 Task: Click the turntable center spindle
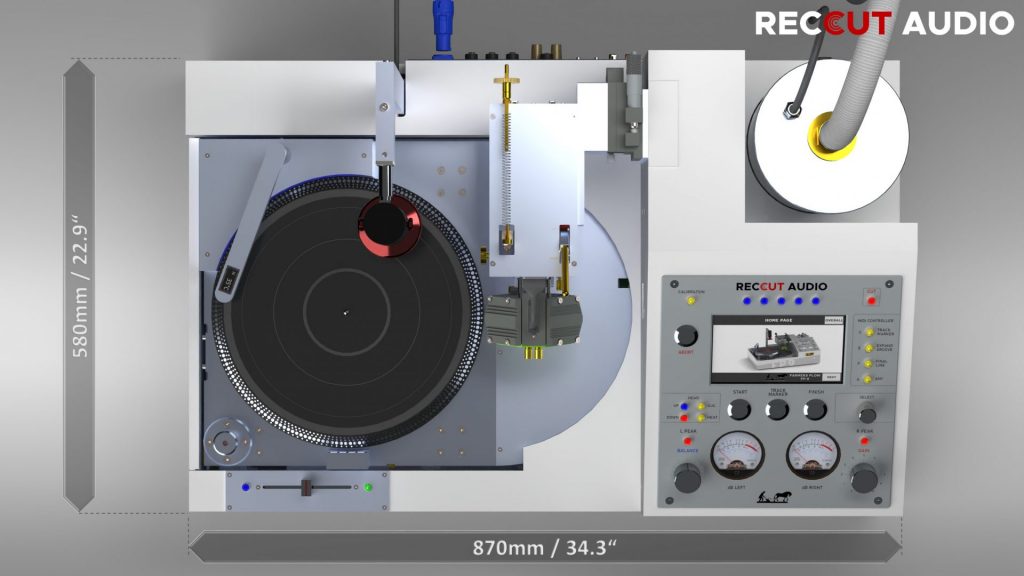point(346,313)
